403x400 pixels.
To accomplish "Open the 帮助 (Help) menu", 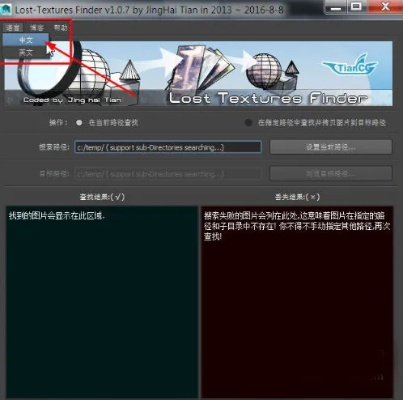I will pos(60,28).
